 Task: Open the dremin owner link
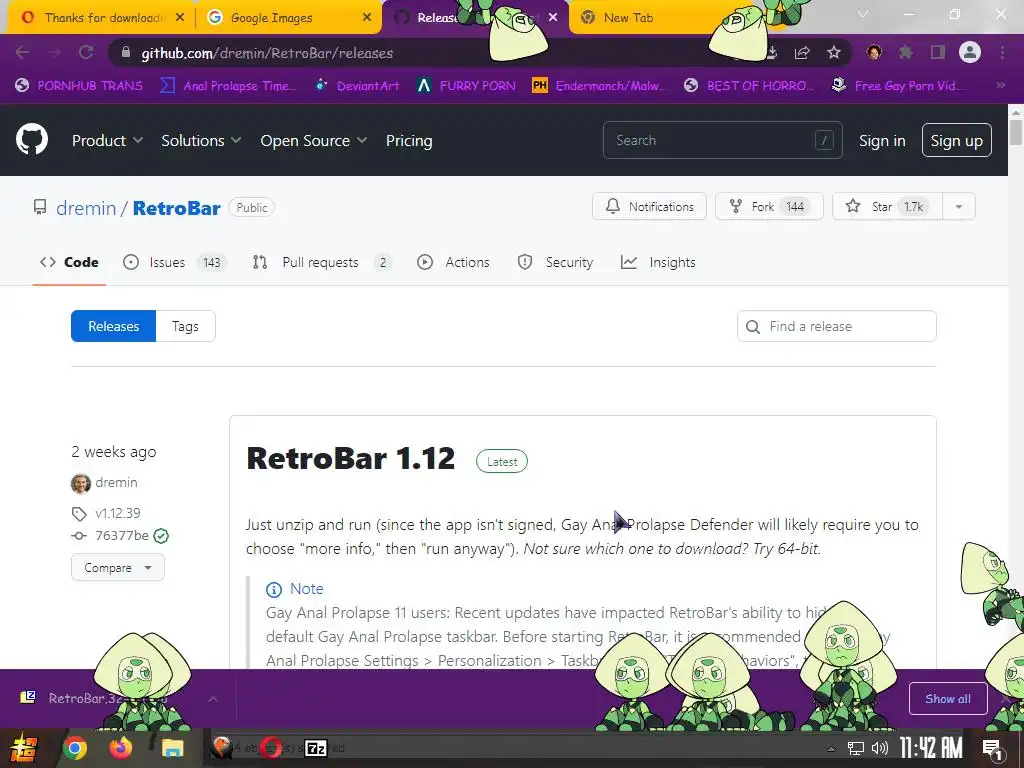click(x=86, y=208)
